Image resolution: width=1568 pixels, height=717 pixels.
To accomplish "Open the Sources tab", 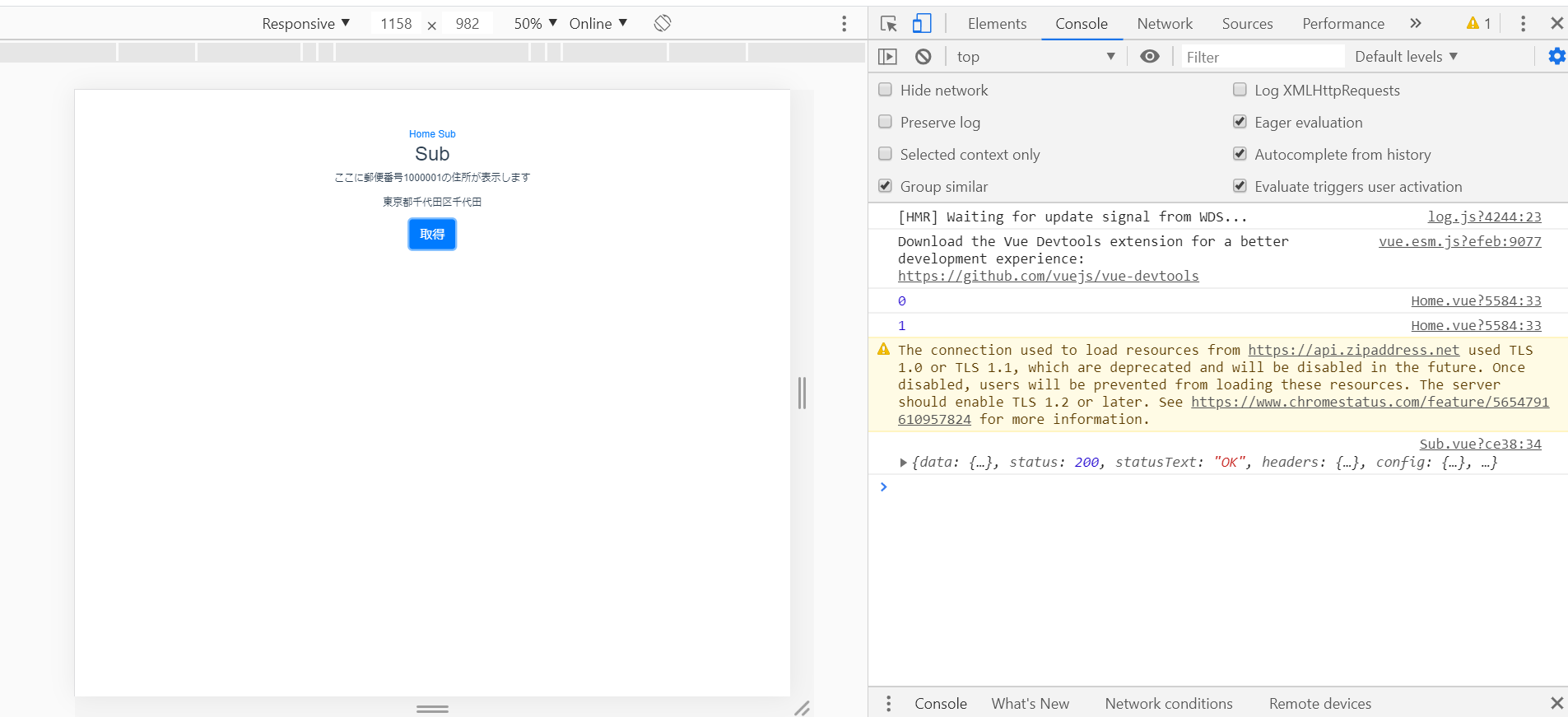I will coord(1247,24).
